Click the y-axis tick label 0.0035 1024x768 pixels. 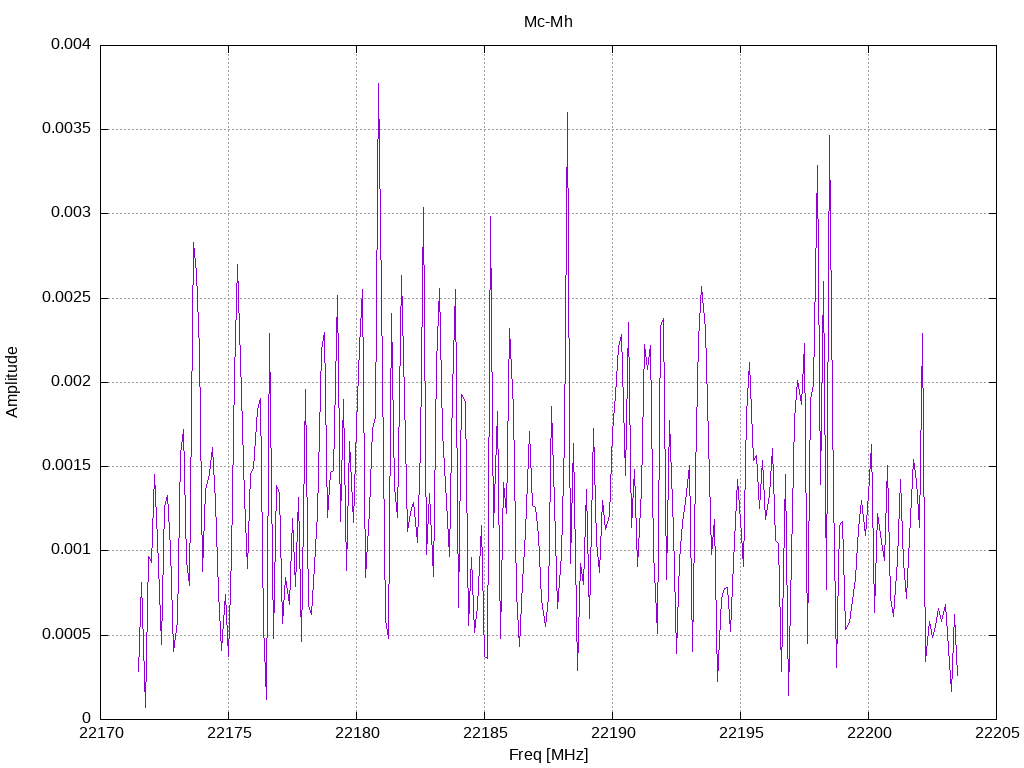click(x=66, y=128)
